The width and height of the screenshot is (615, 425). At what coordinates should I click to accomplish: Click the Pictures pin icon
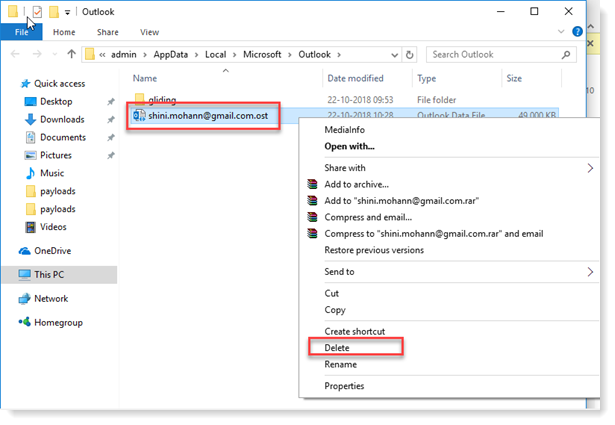[111, 156]
